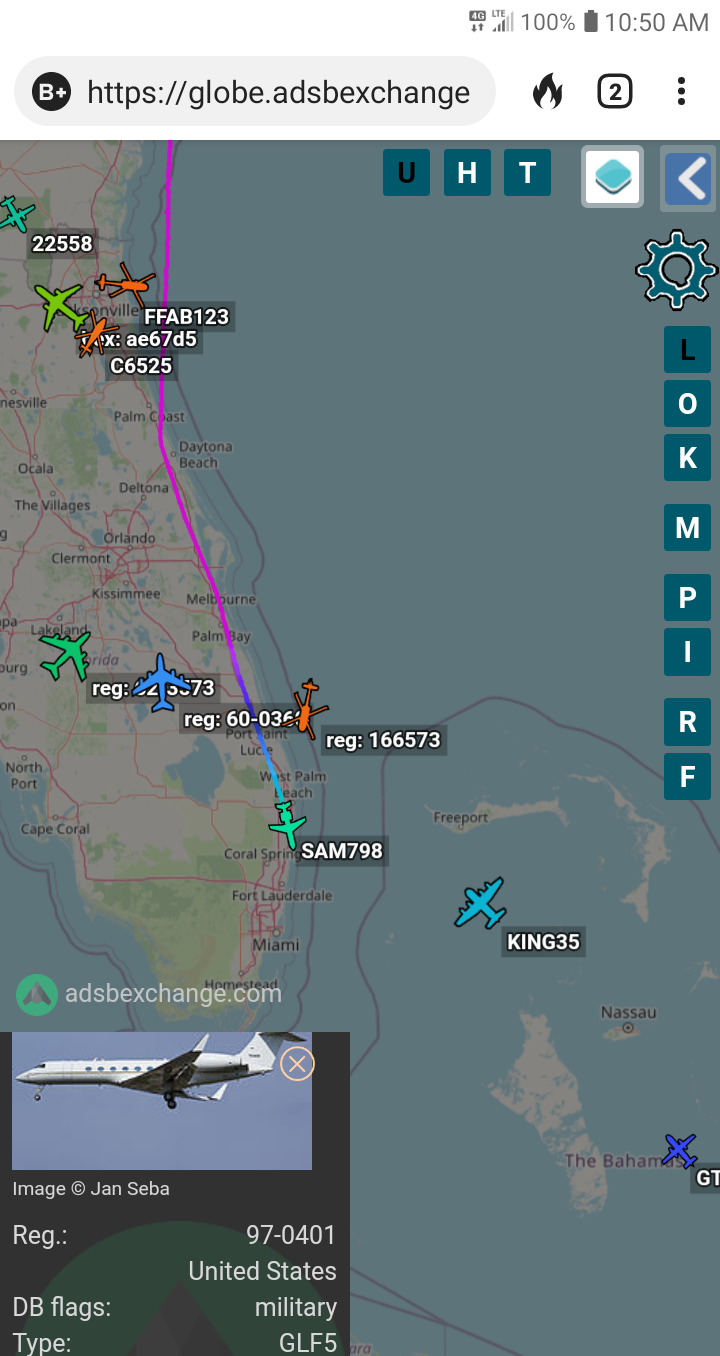Viewport: 720px width, 1356px height.
Task: Tap the P button in right column
Action: (x=687, y=598)
